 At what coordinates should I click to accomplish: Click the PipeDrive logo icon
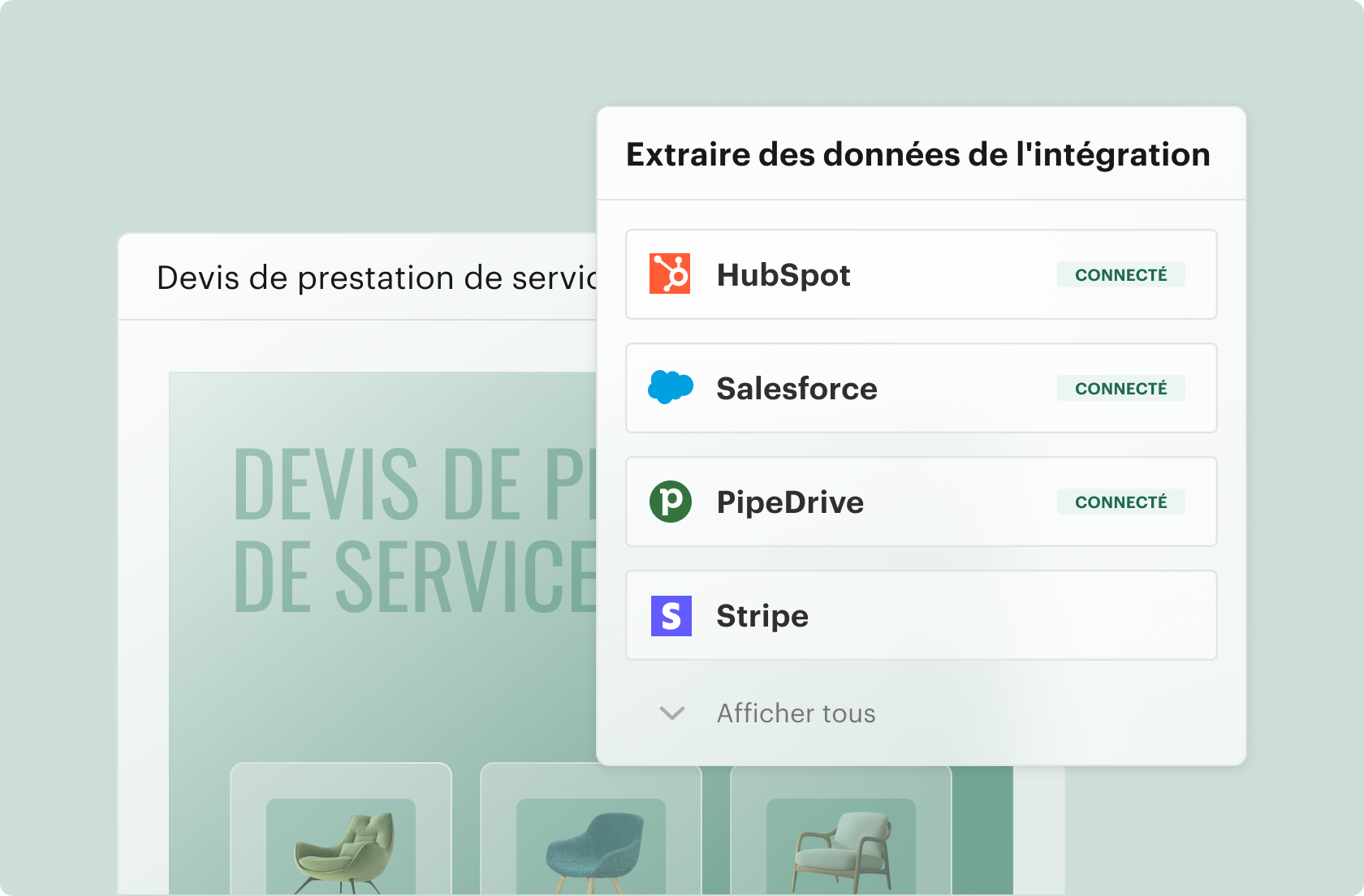coord(671,502)
